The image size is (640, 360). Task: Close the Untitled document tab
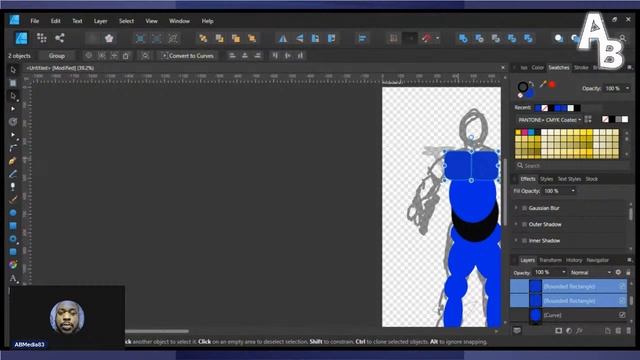coord(503,68)
